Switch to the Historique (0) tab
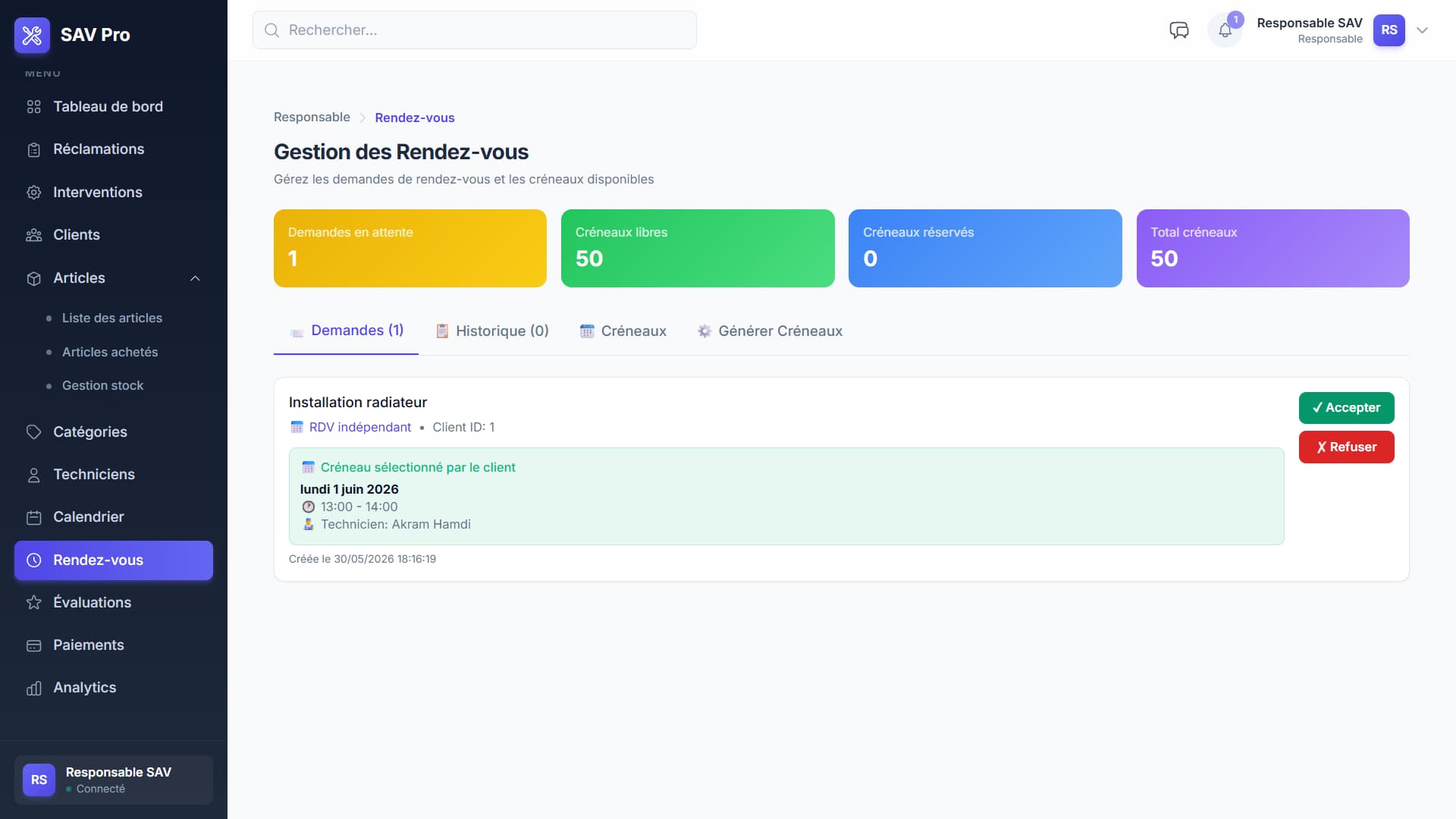Viewport: 1456px width, 819px height. pyautogui.click(x=491, y=331)
